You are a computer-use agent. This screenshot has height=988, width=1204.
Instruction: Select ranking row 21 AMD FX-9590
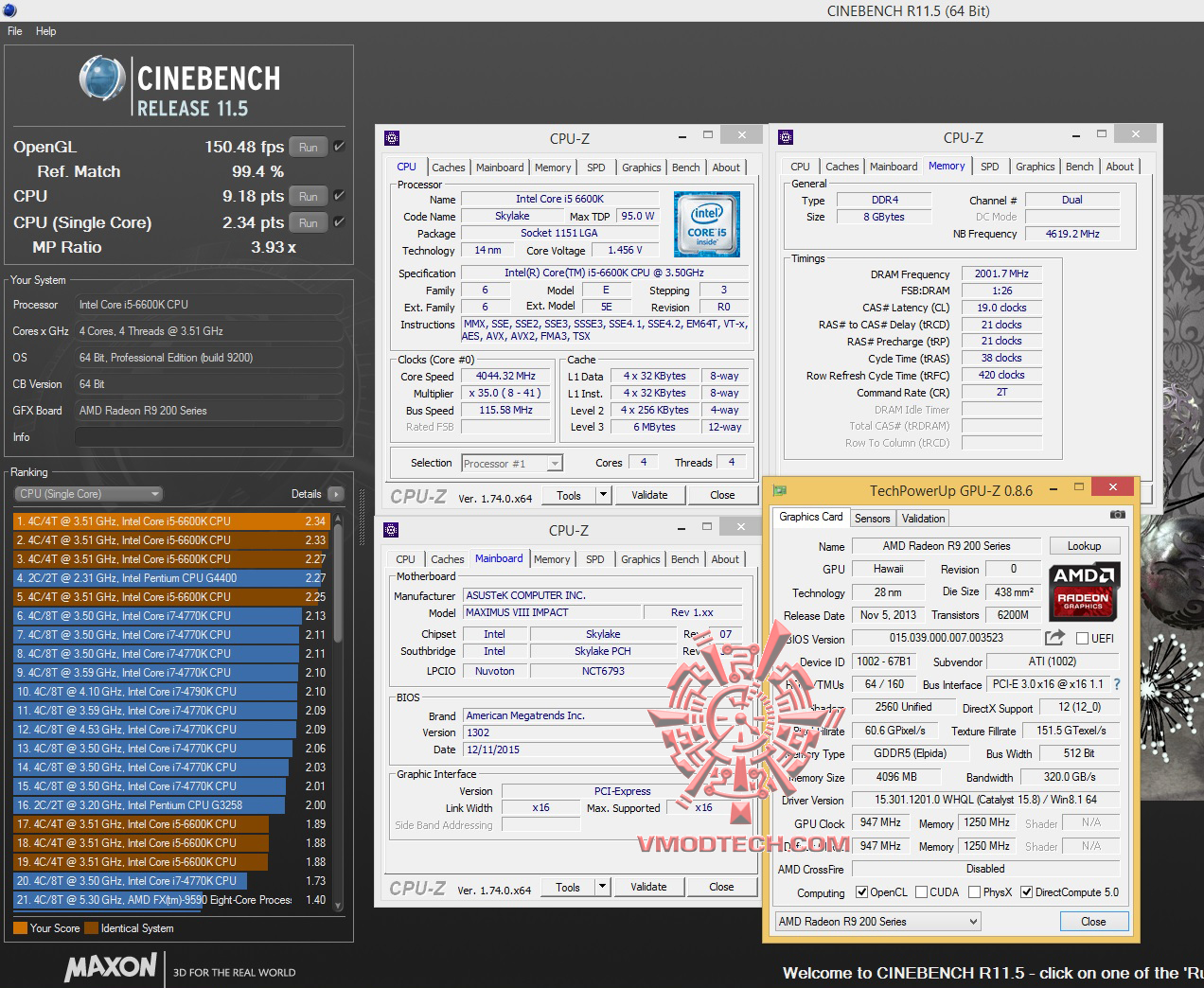click(171, 900)
